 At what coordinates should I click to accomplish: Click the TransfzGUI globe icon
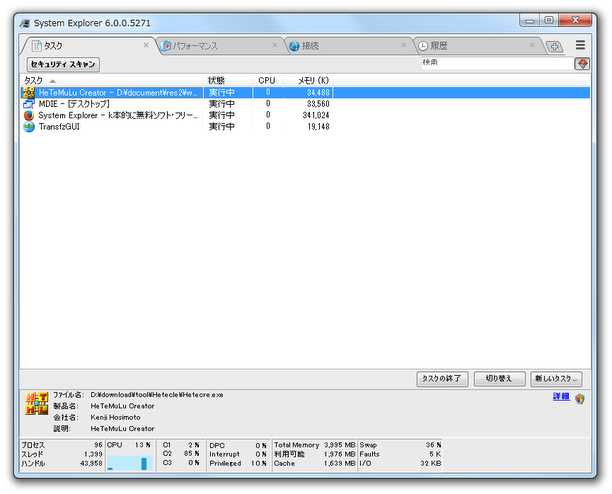coord(28,126)
